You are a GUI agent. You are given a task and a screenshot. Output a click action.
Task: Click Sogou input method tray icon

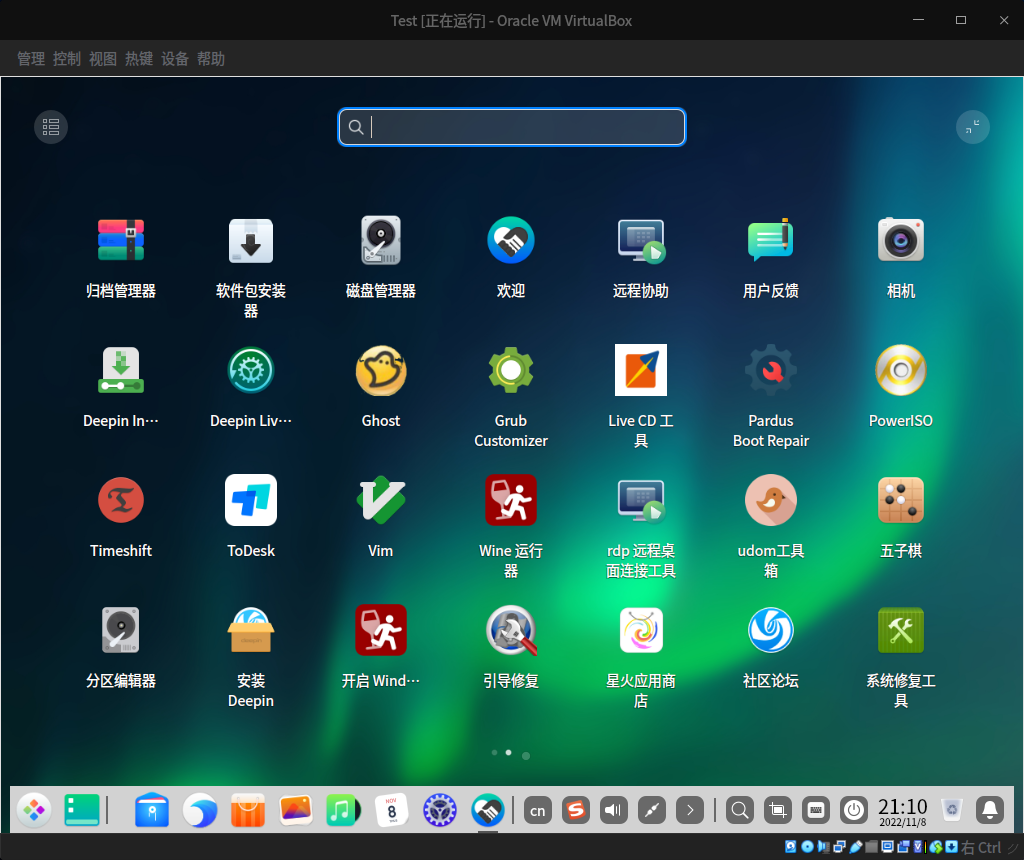pos(575,810)
